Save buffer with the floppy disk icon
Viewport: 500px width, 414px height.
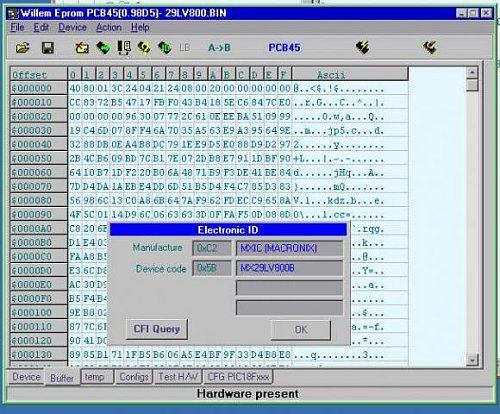point(48,48)
